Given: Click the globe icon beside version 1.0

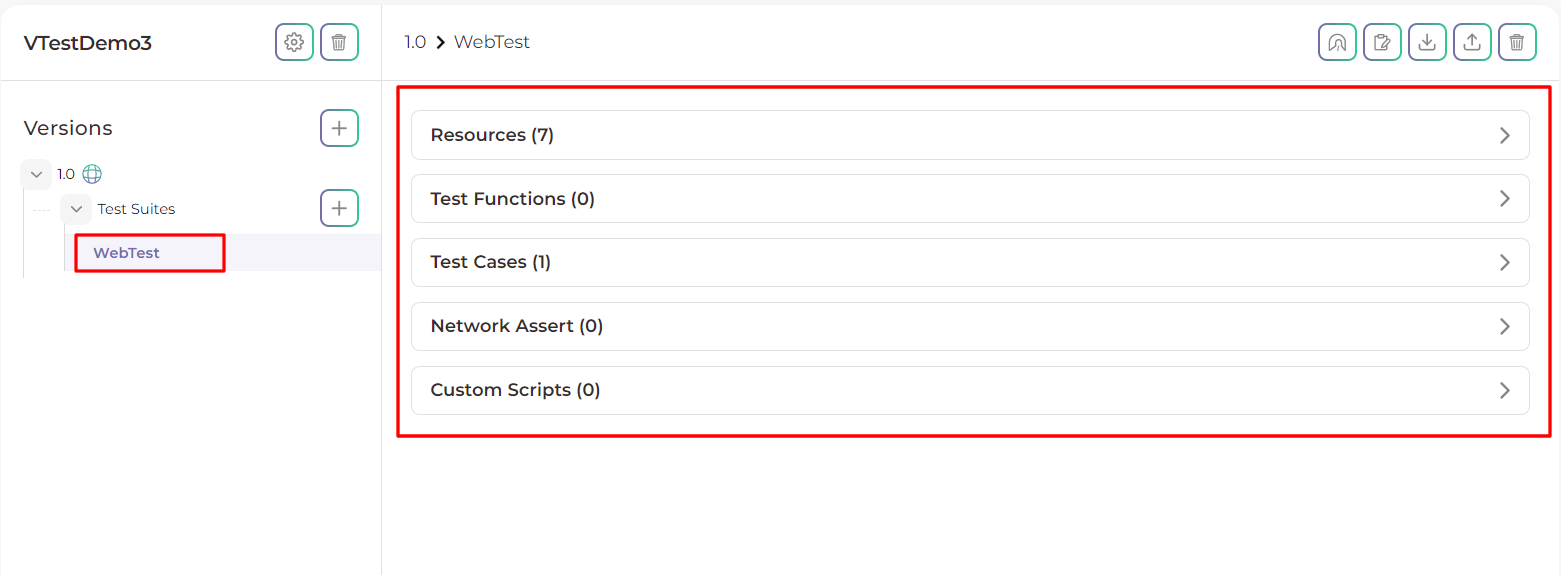Looking at the screenshot, I should pyautogui.click(x=92, y=174).
